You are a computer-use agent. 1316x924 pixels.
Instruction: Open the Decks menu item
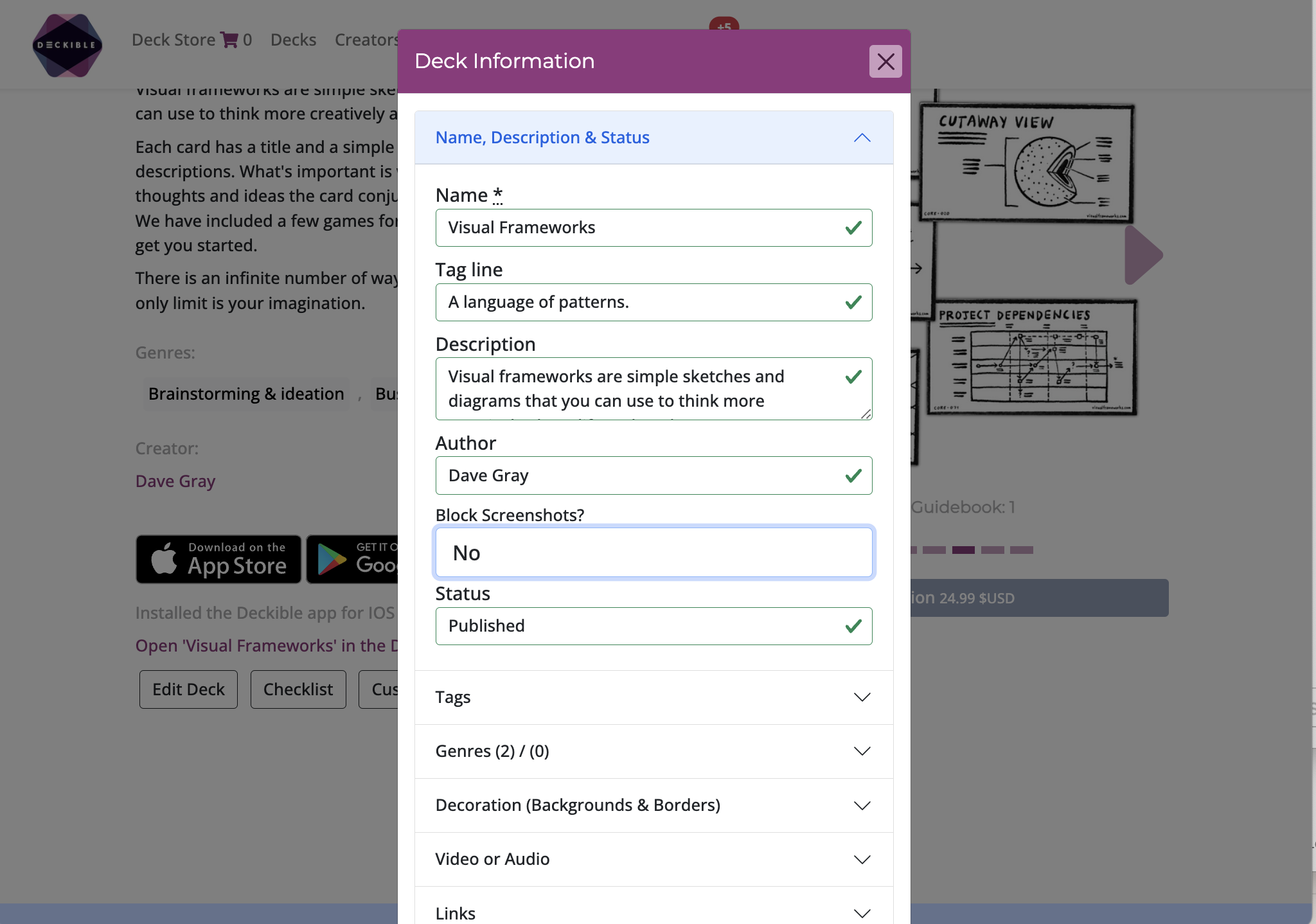[x=293, y=40]
